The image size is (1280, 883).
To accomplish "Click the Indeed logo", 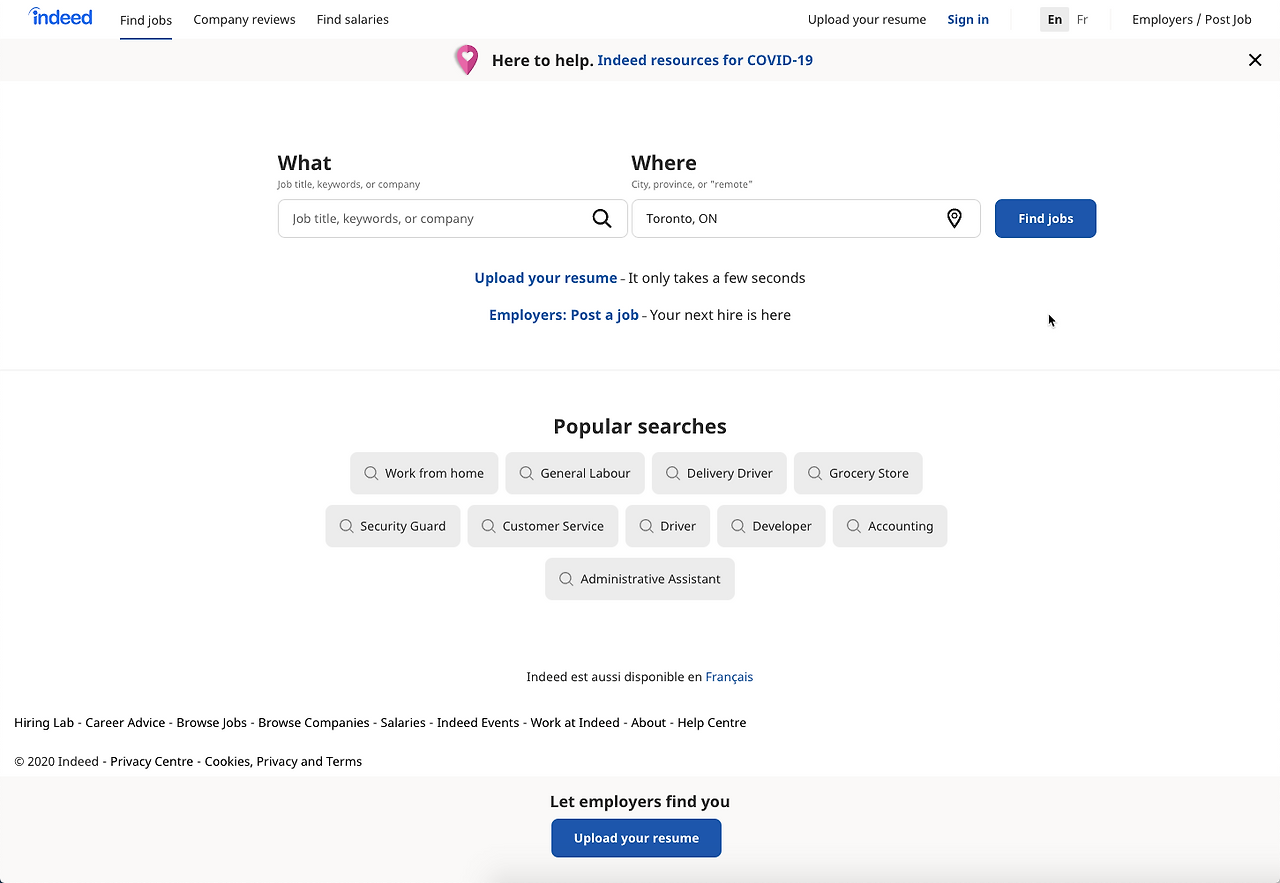I will 61,17.
